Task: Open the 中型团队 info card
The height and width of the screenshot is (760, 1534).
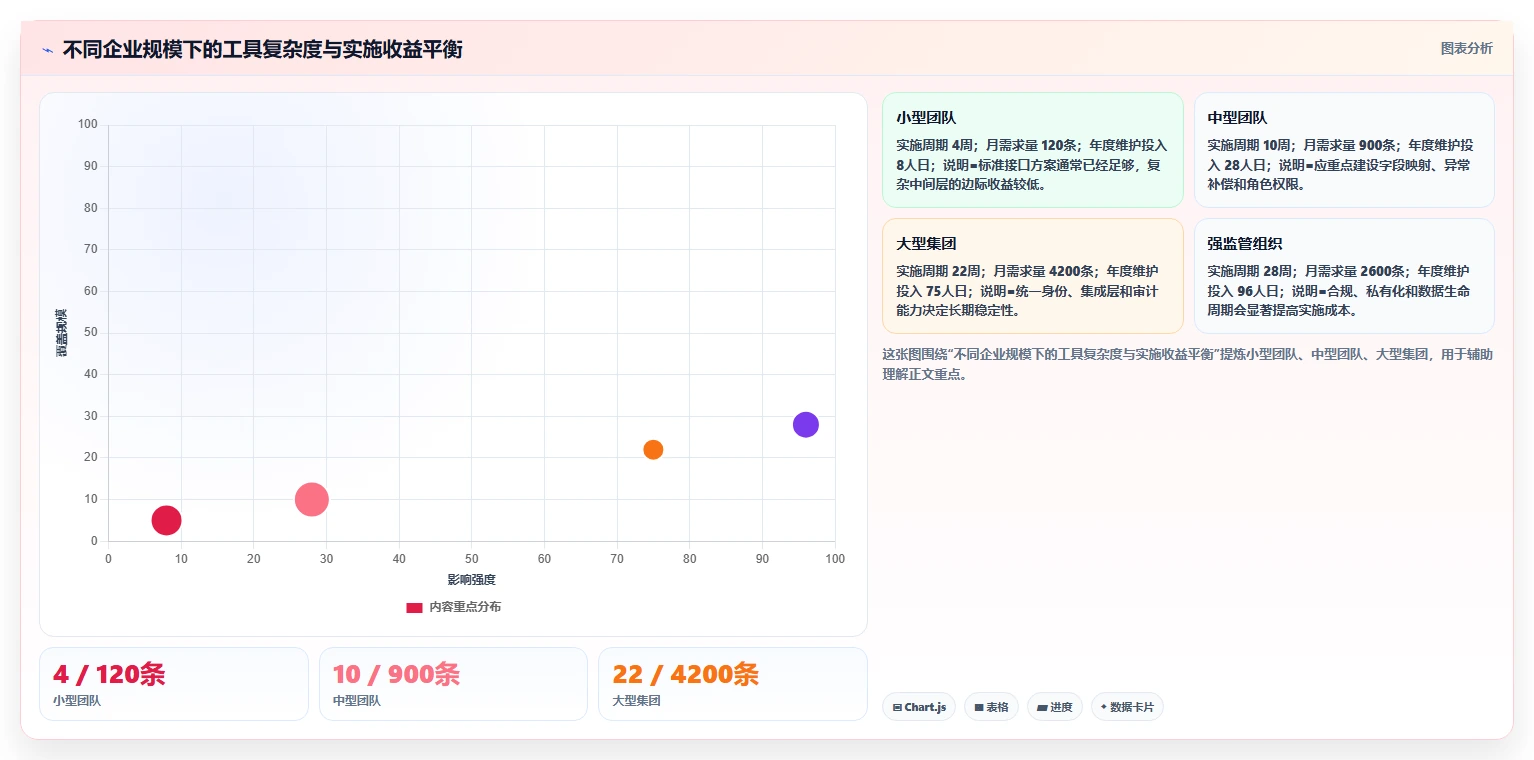Action: click(1344, 150)
